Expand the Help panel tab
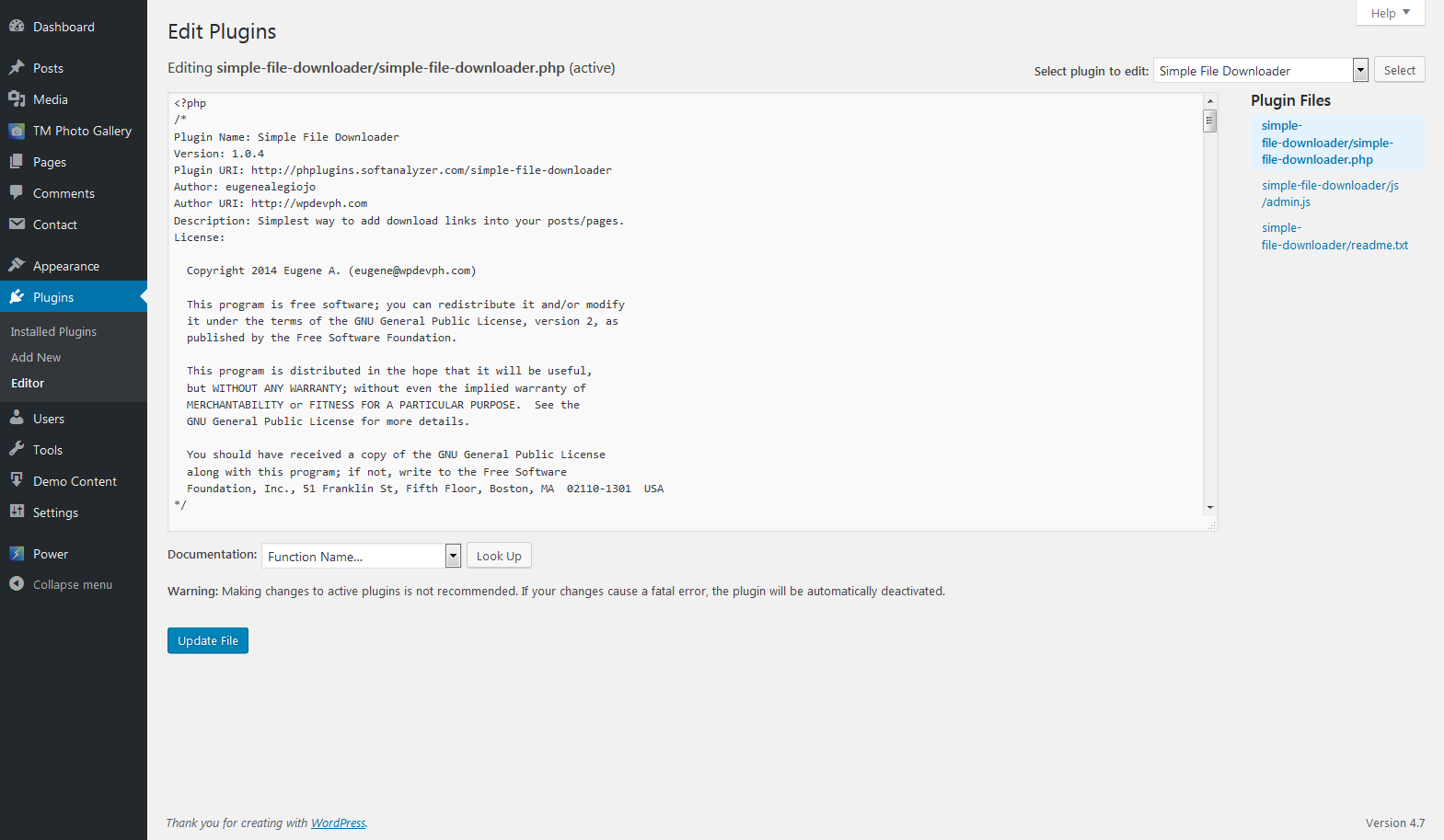 [x=1390, y=13]
